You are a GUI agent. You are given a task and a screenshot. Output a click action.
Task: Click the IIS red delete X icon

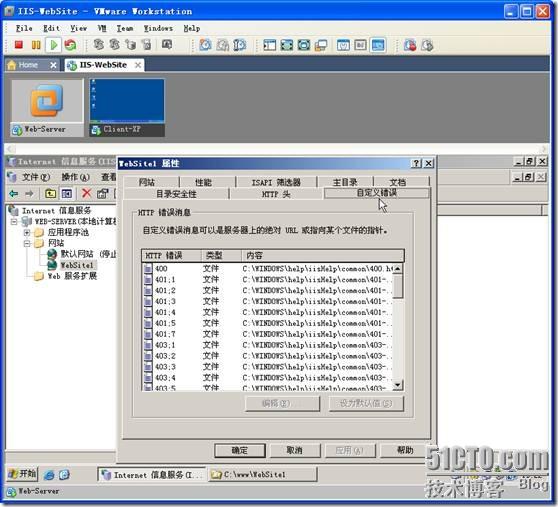coord(86,193)
